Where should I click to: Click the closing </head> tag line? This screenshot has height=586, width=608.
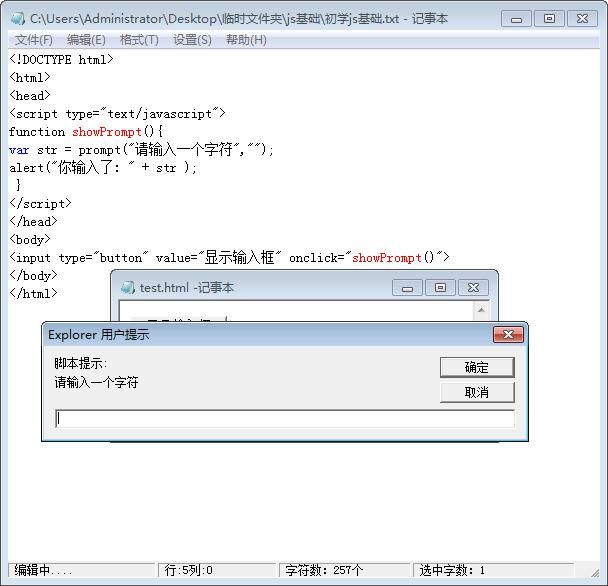pyautogui.click(x=33, y=221)
